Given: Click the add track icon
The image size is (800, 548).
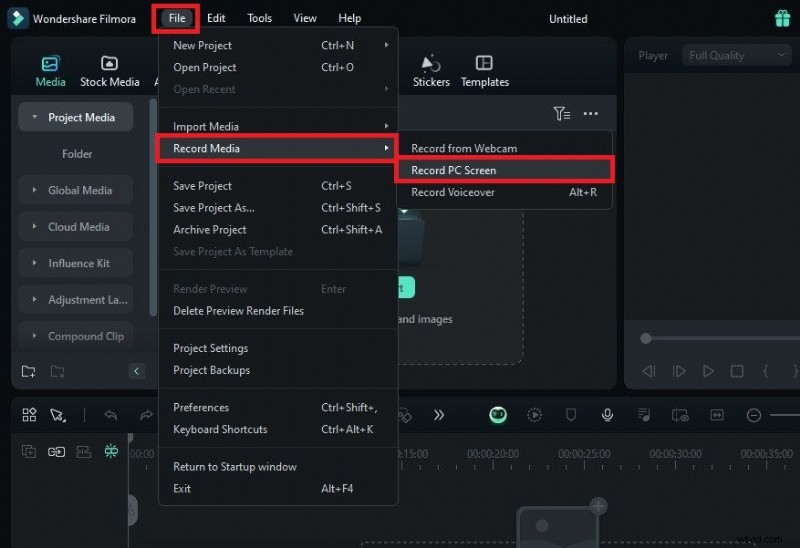Looking at the screenshot, I should pos(29,451).
